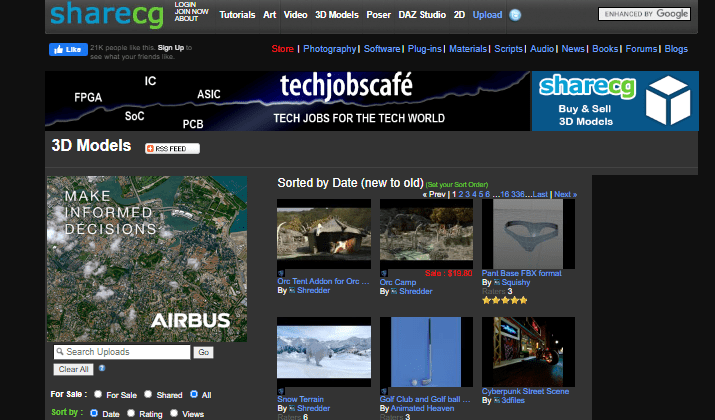Open the DAZ Studio menu
Viewport: 715px width, 420px height.
tap(422, 15)
